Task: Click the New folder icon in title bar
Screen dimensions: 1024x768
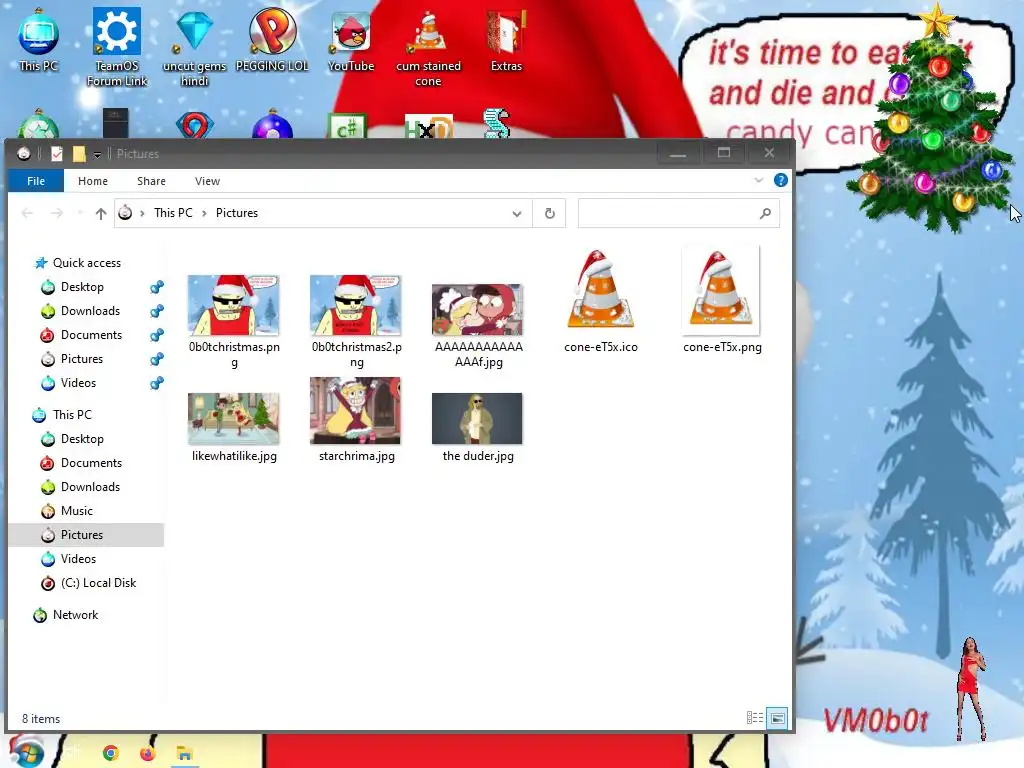Action: coord(79,153)
